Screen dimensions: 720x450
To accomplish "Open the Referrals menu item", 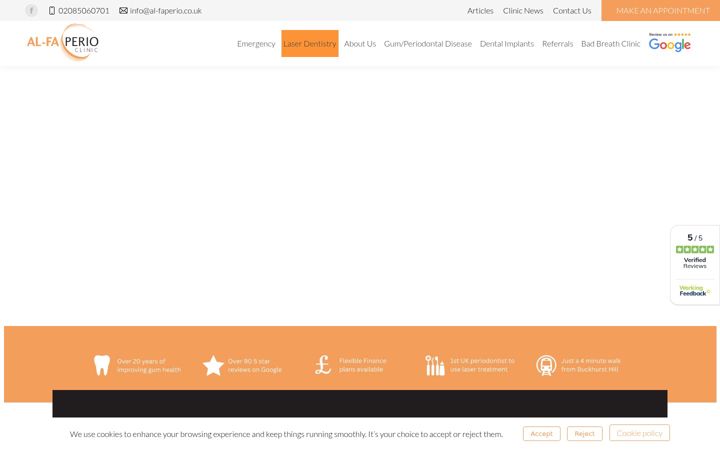I will [557, 44].
